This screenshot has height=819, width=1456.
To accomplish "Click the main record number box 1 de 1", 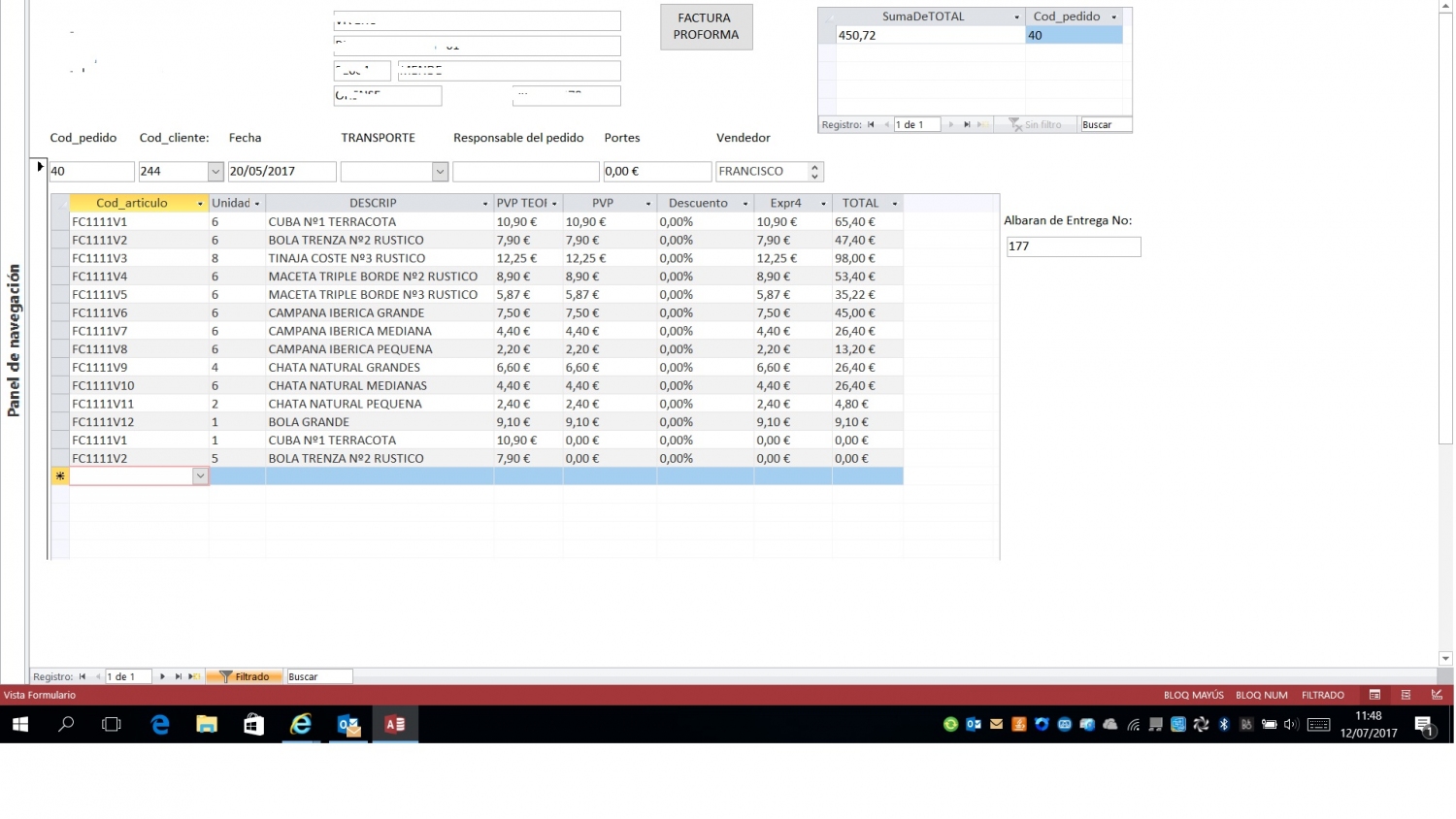I will pyautogui.click(x=128, y=676).
